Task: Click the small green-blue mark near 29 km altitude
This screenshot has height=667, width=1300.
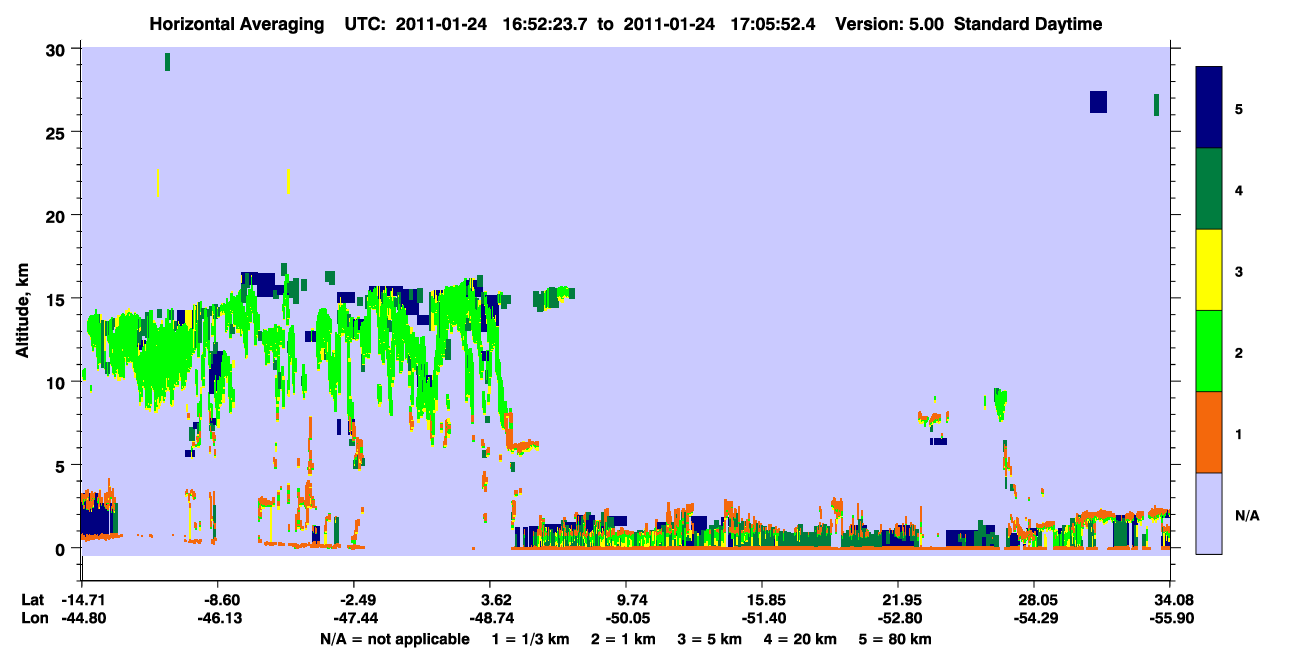Action: (x=167, y=62)
